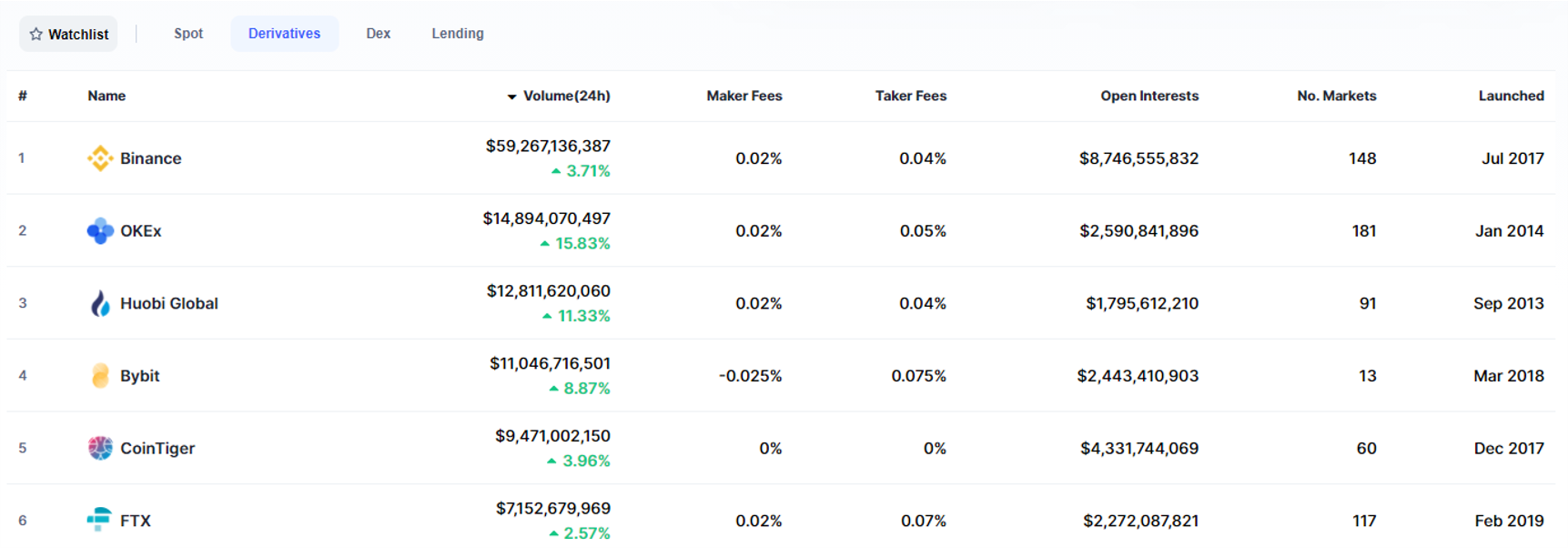This screenshot has width=1568, height=548.
Task: Click the OKEx logo icon
Action: (x=100, y=231)
